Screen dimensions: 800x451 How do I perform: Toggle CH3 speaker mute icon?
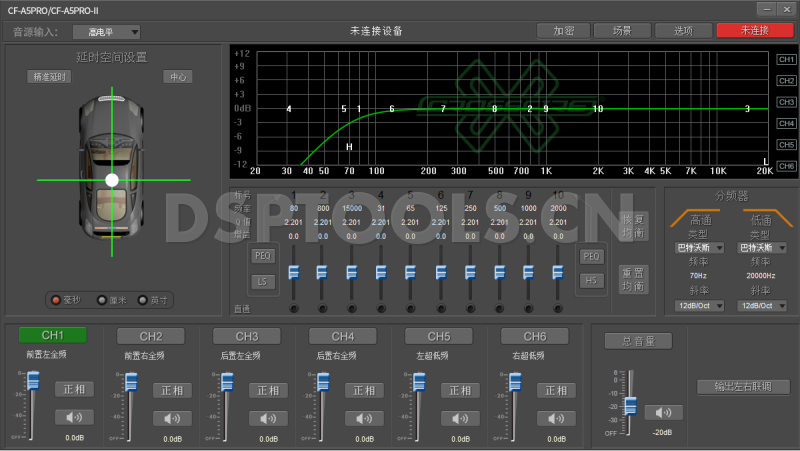point(267,417)
